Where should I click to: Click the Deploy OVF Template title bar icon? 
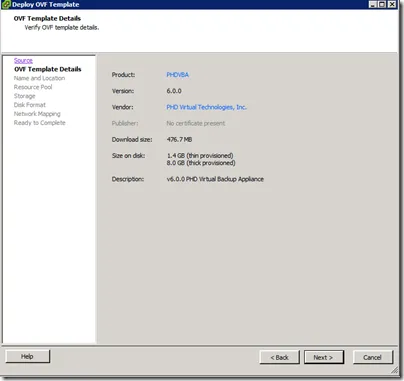click(x=6, y=4)
